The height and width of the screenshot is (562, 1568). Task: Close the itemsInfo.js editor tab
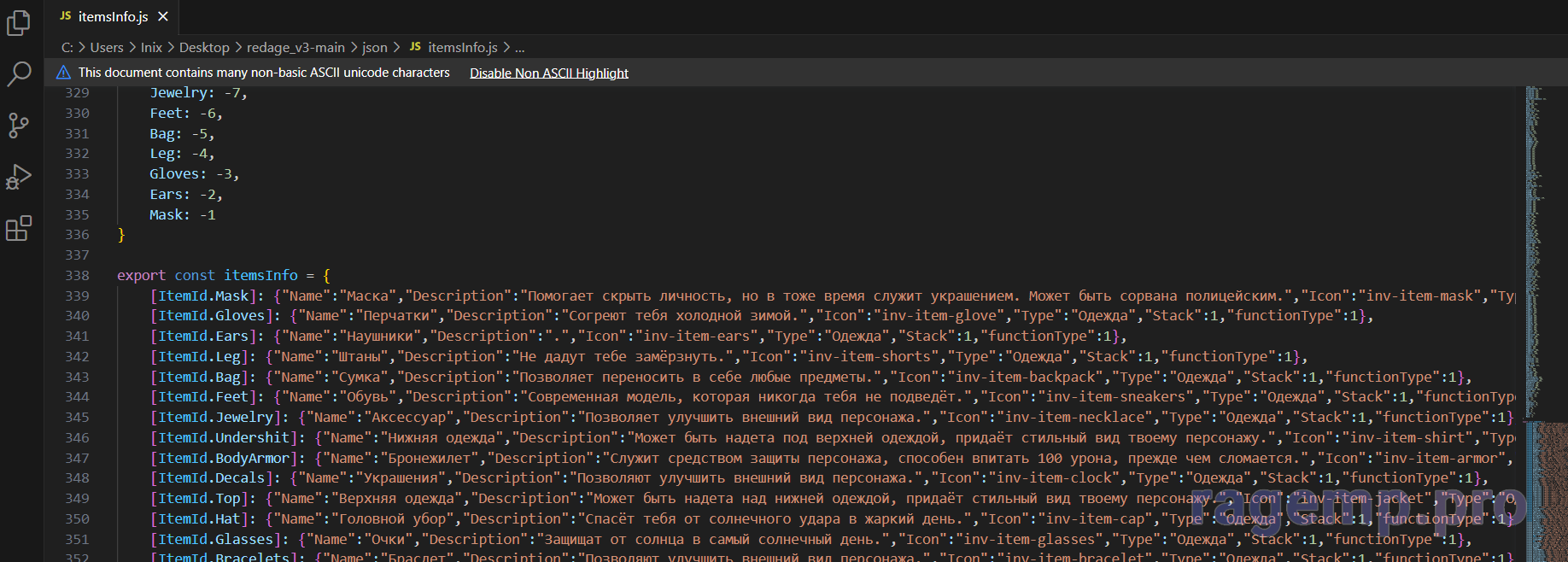coord(163,16)
